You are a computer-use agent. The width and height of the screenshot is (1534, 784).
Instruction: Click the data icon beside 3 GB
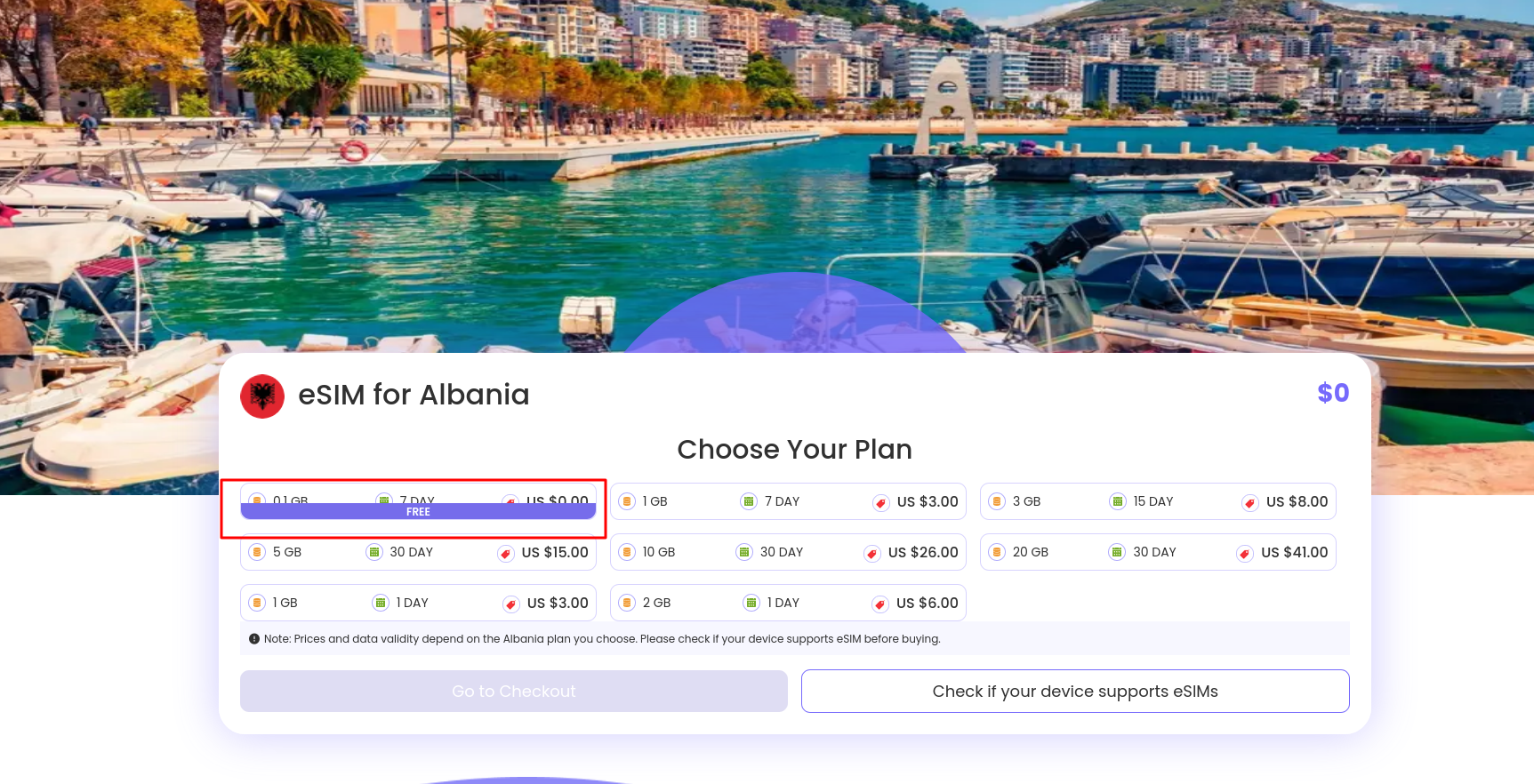[997, 501]
